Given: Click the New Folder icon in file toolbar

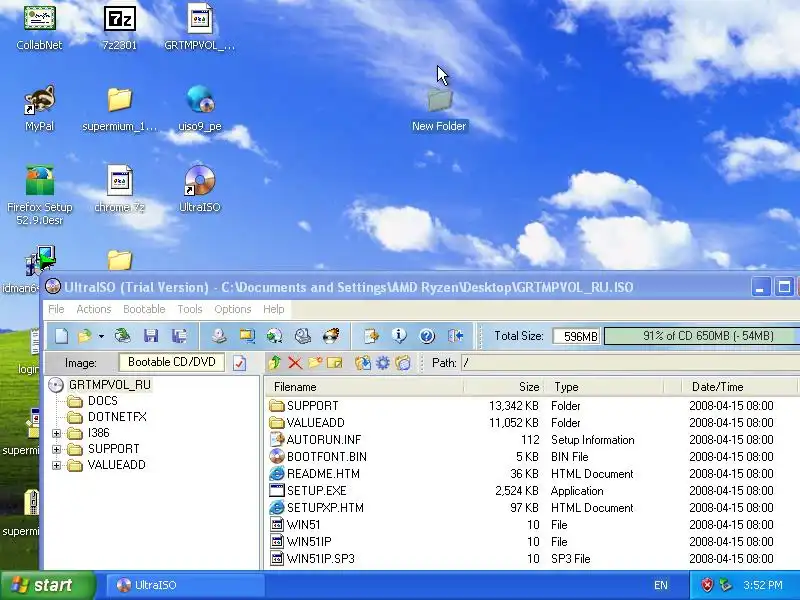Looking at the screenshot, I should (315, 363).
